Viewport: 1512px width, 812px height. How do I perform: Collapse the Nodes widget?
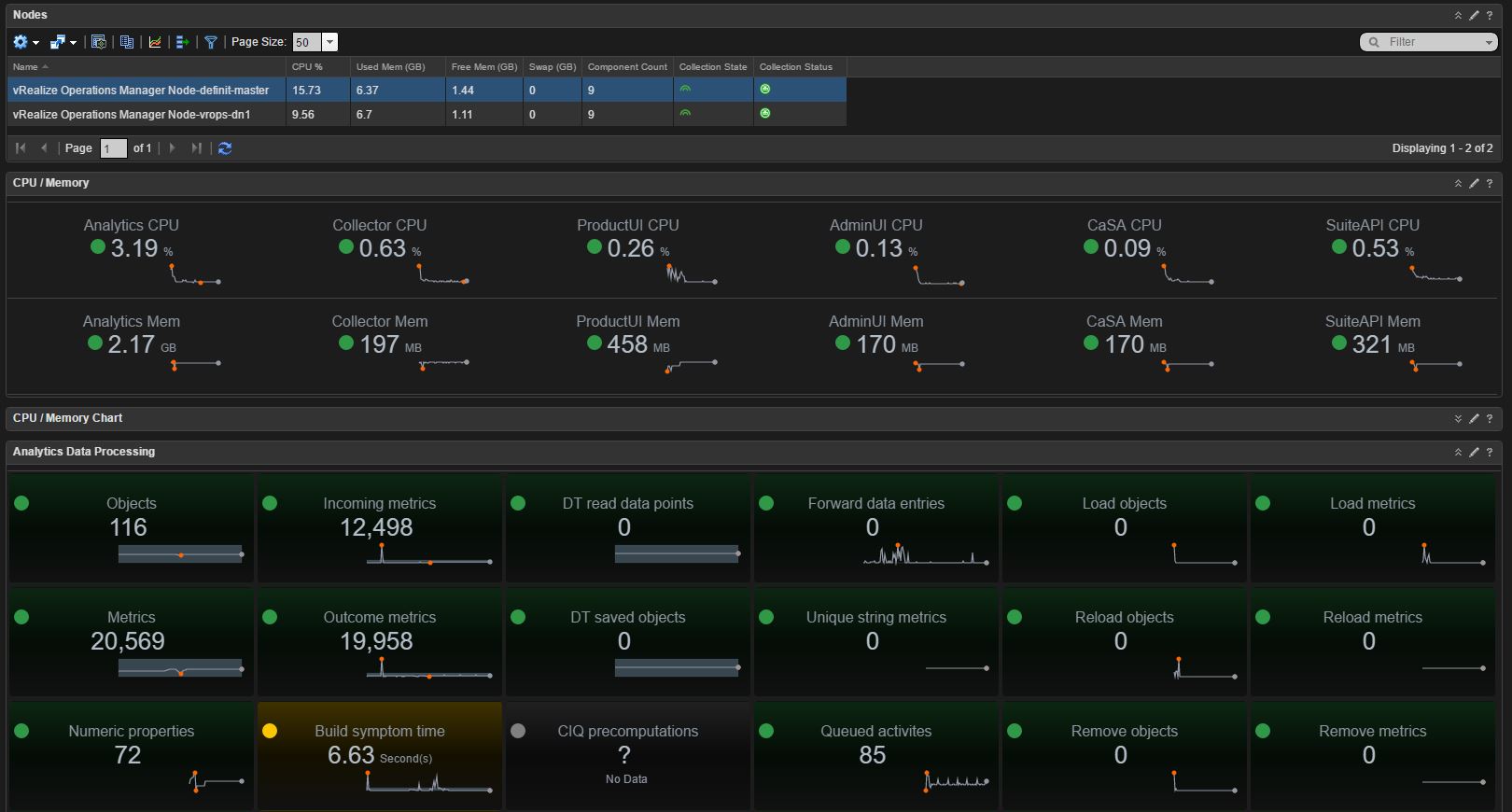pyautogui.click(x=1458, y=15)
